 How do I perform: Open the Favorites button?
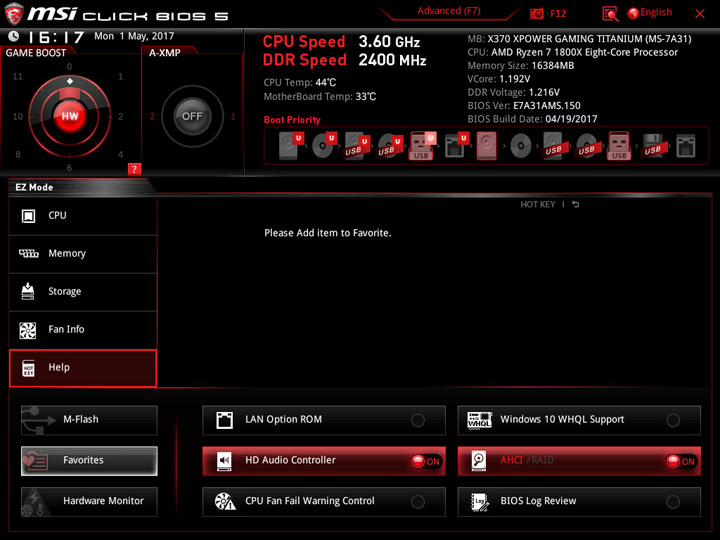coord(89,461)
